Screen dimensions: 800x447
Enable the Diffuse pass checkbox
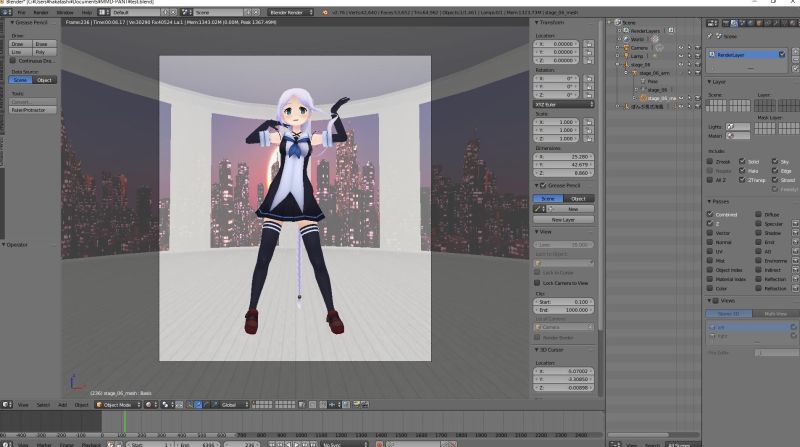pos(759,214)
